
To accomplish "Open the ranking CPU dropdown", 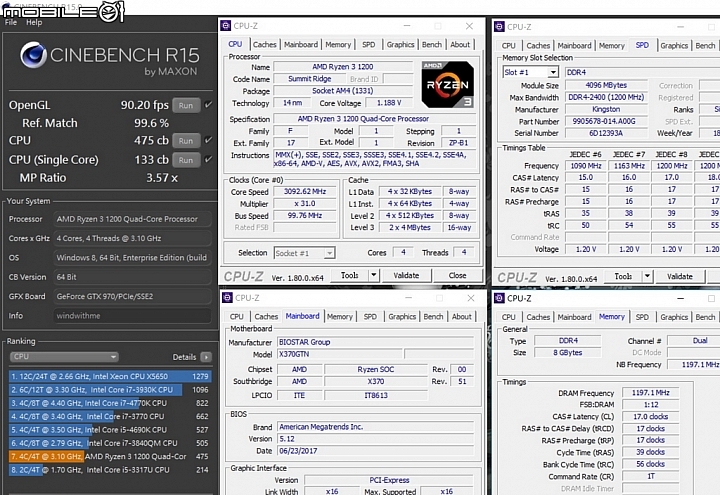I will pyautogui.click(x=64, y=357).
